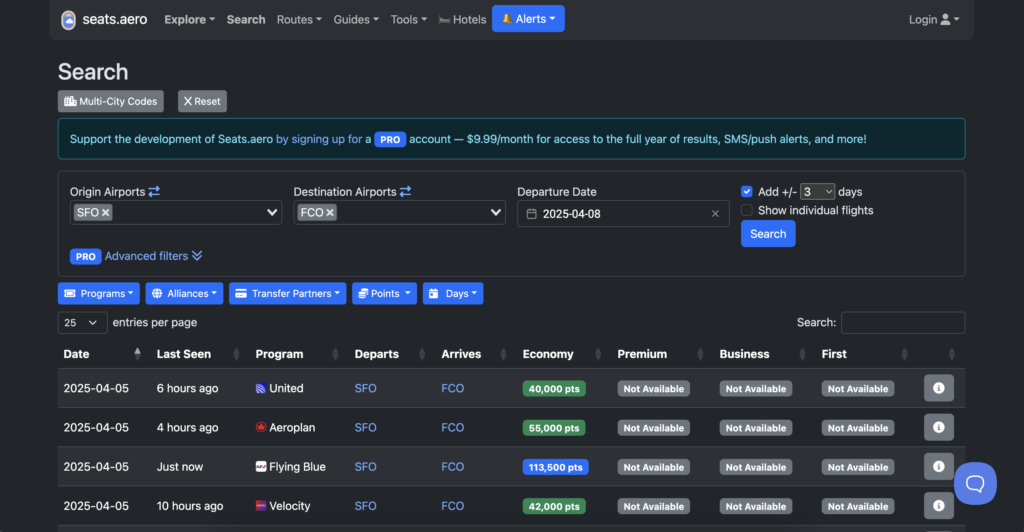Click the seats.aero logo icon
The width and height of the screenshot is (1024, 532).
coord(69,20)
